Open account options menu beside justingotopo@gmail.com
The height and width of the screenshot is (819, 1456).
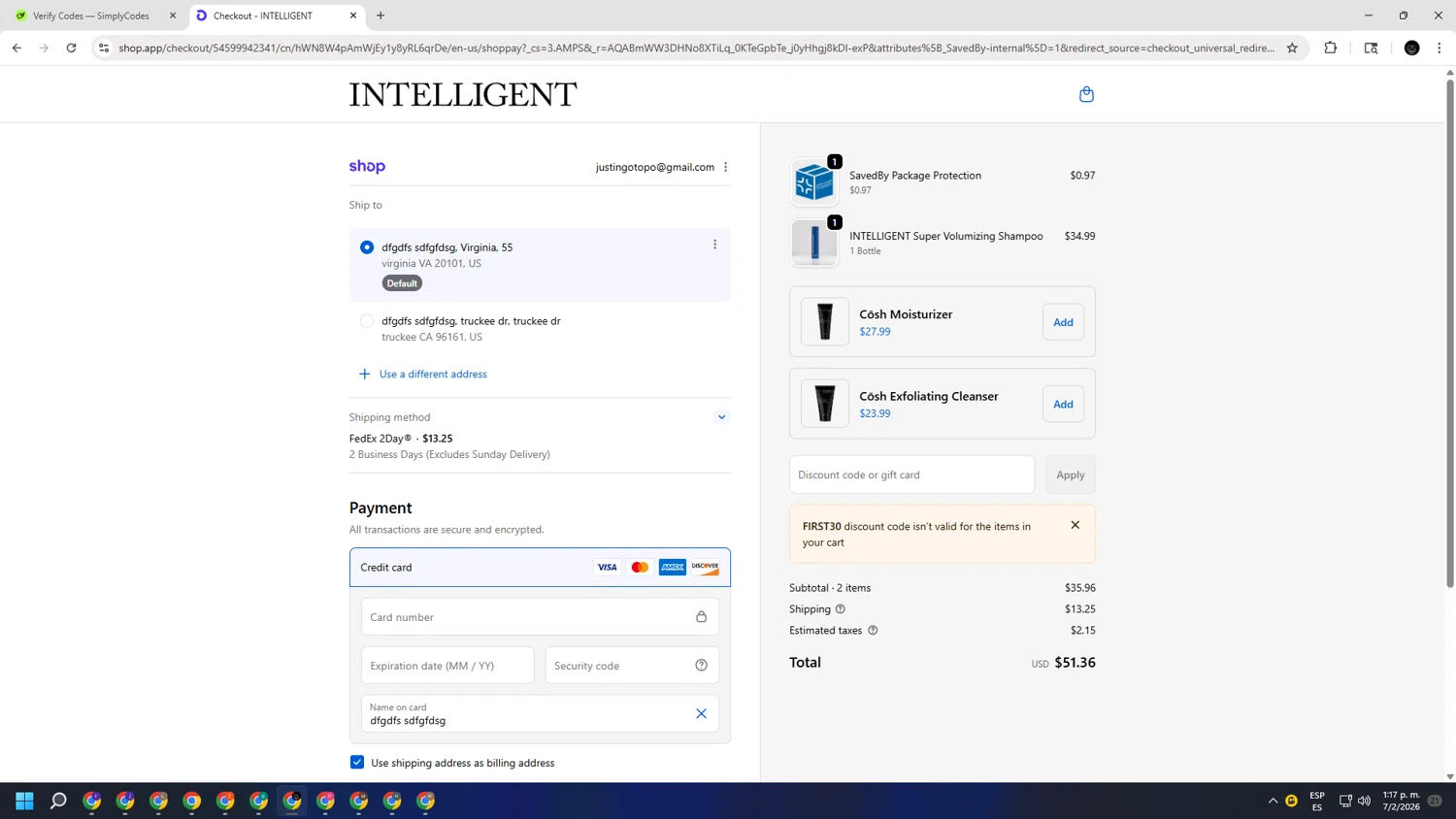[x=725, y=167]
